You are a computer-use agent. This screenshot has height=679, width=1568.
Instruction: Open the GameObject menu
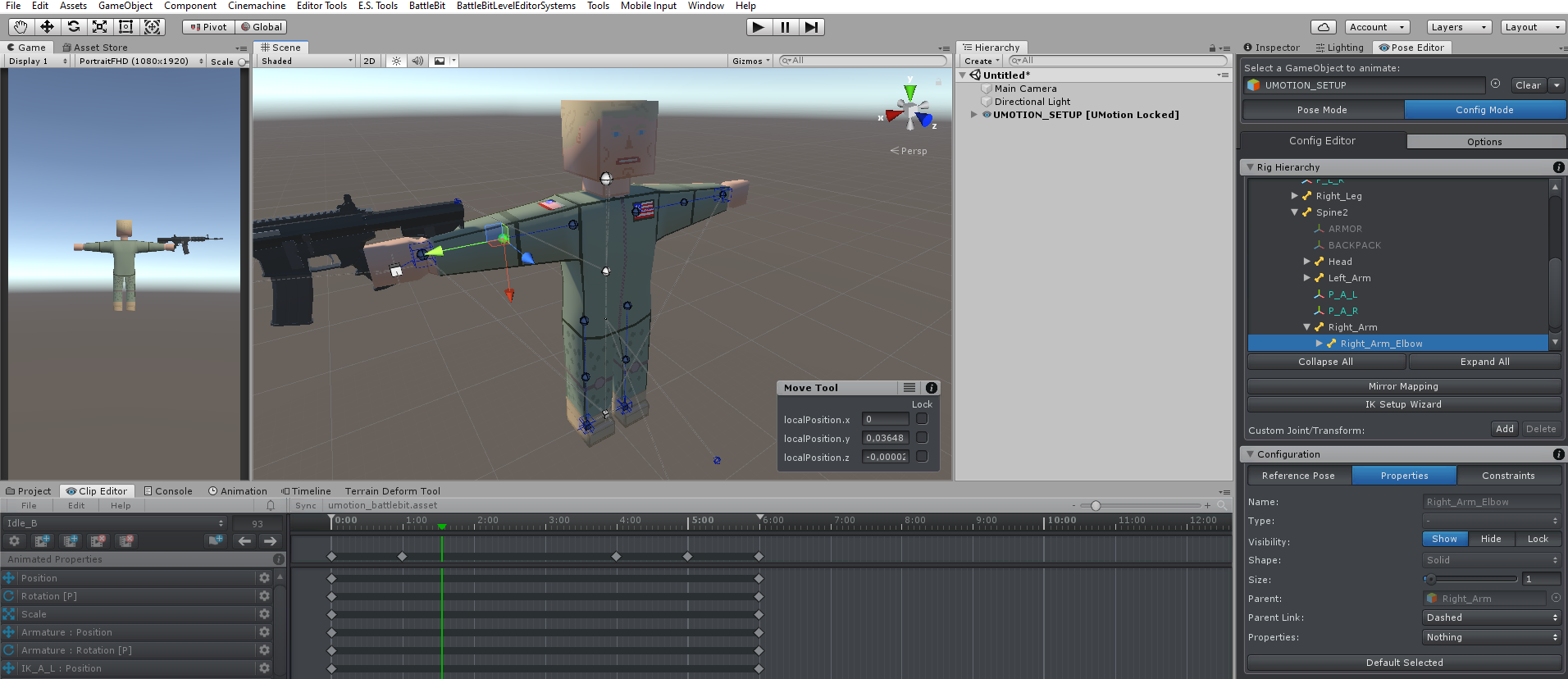125,6
